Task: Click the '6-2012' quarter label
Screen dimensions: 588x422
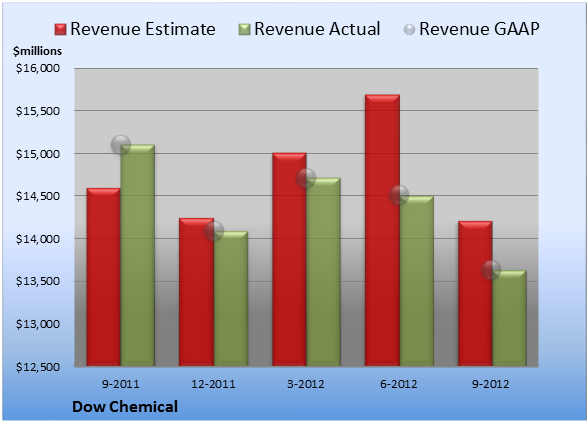Action: pos(399,384)
